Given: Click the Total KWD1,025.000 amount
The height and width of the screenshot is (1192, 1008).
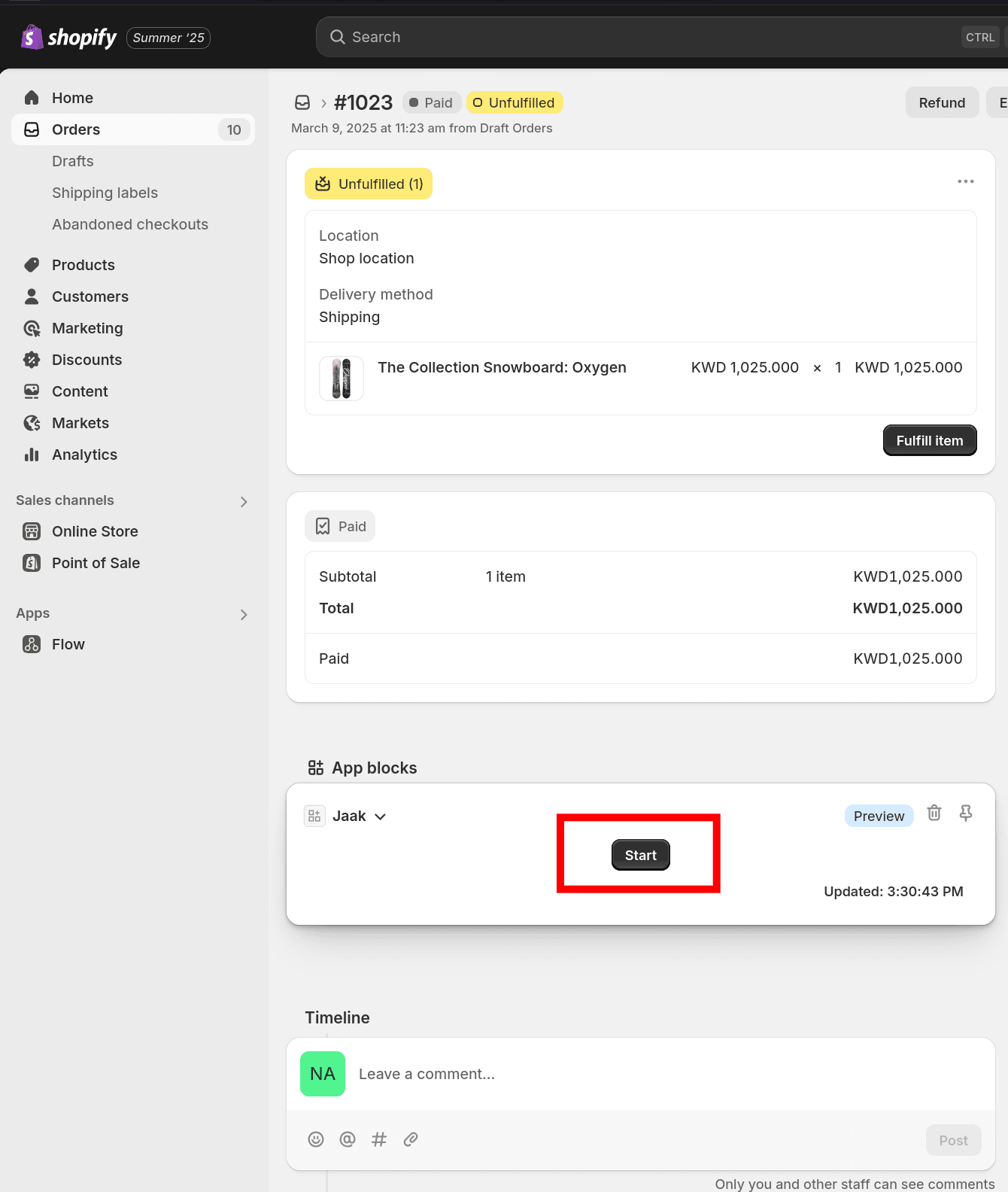Looking at the screenshot, I should [907, 608].
